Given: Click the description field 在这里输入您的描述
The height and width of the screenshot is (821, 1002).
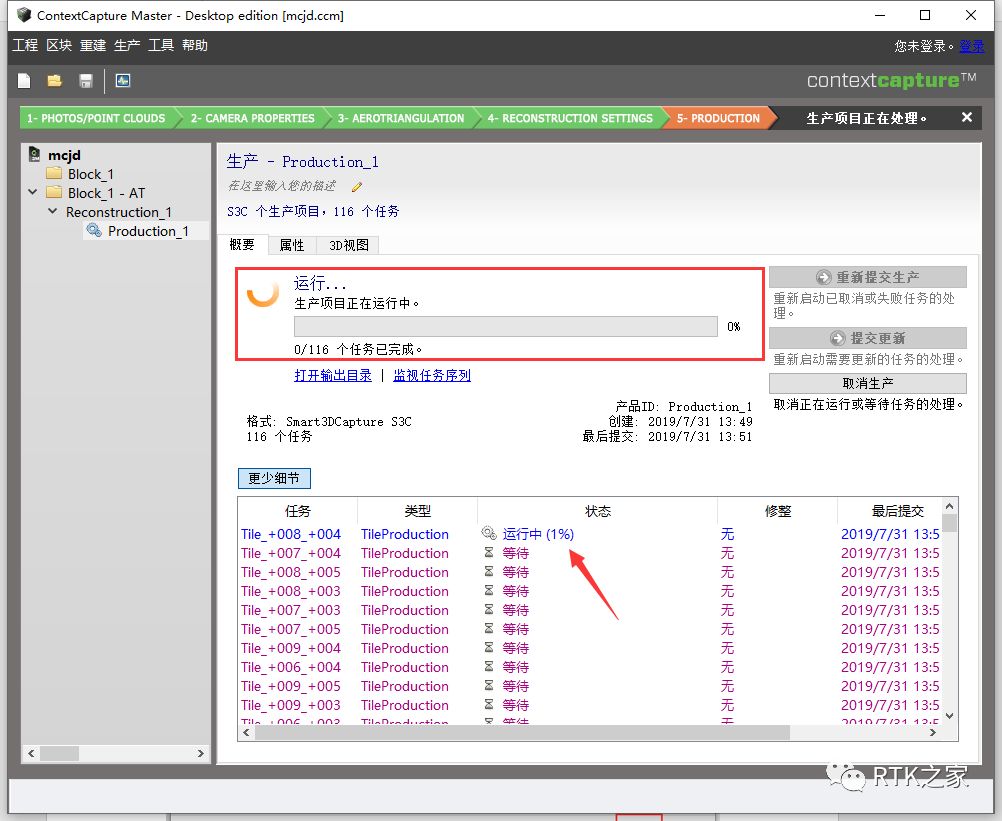Looking at the screenshot, I should 282,186.
